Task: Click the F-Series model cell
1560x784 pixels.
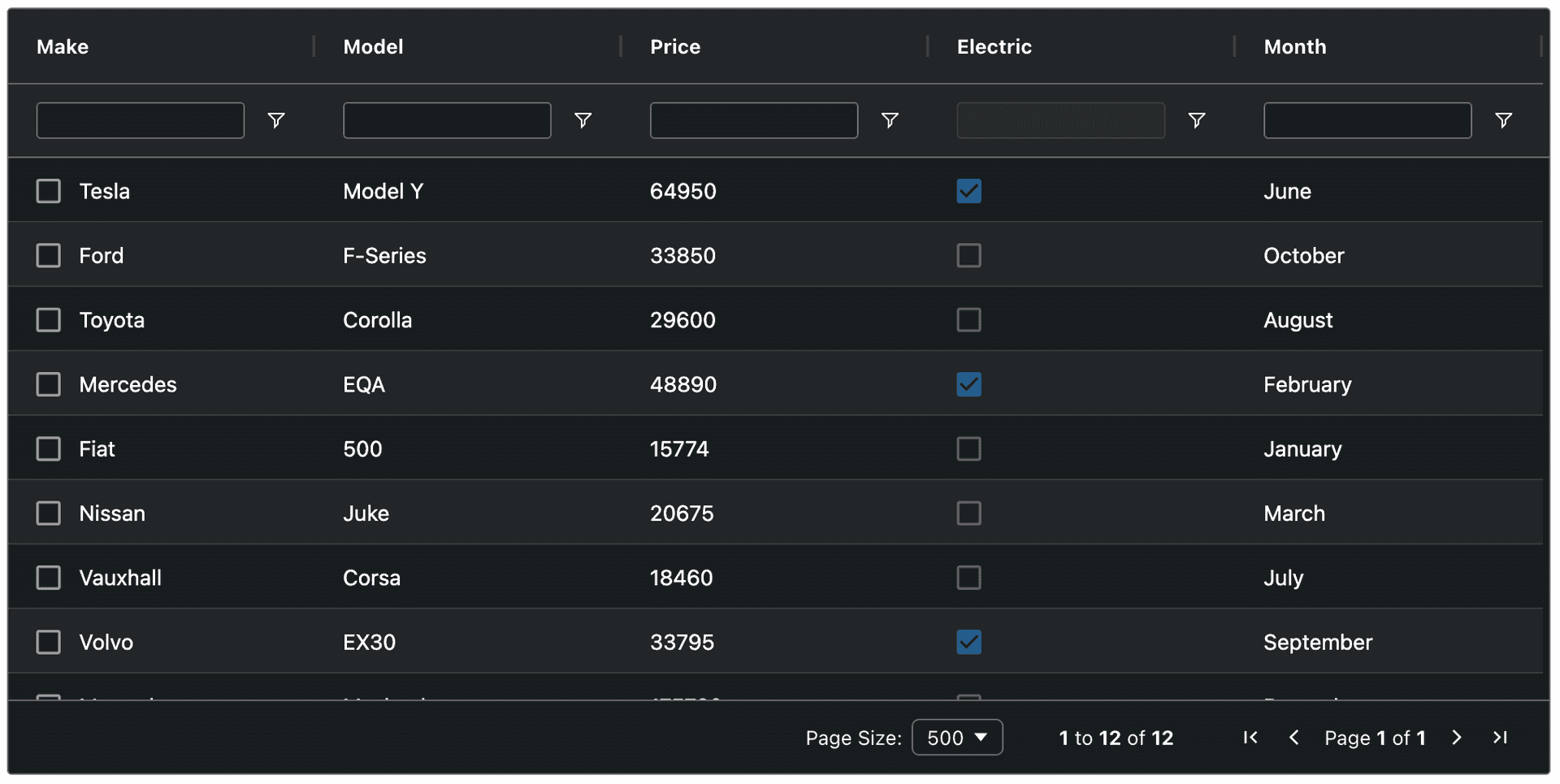Action: (x=384, y=255)
